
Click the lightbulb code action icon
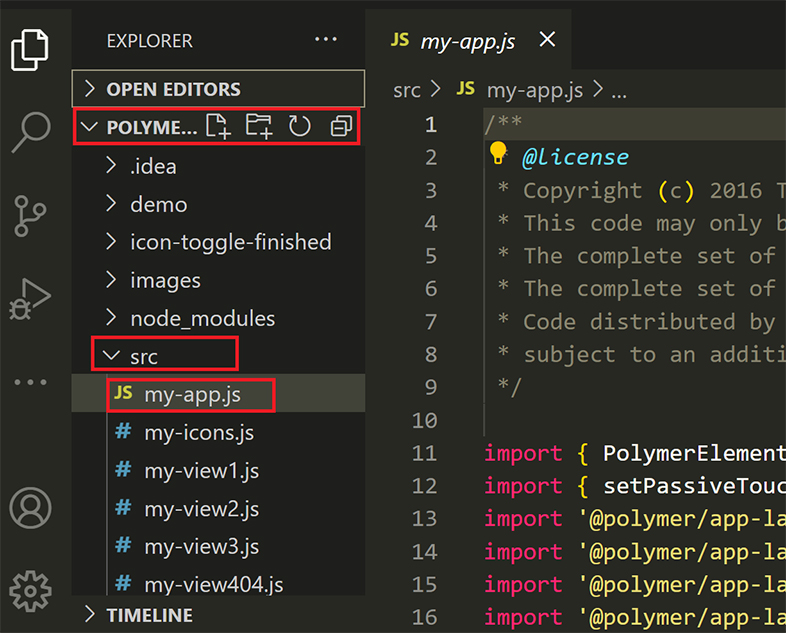click(498, 153)
